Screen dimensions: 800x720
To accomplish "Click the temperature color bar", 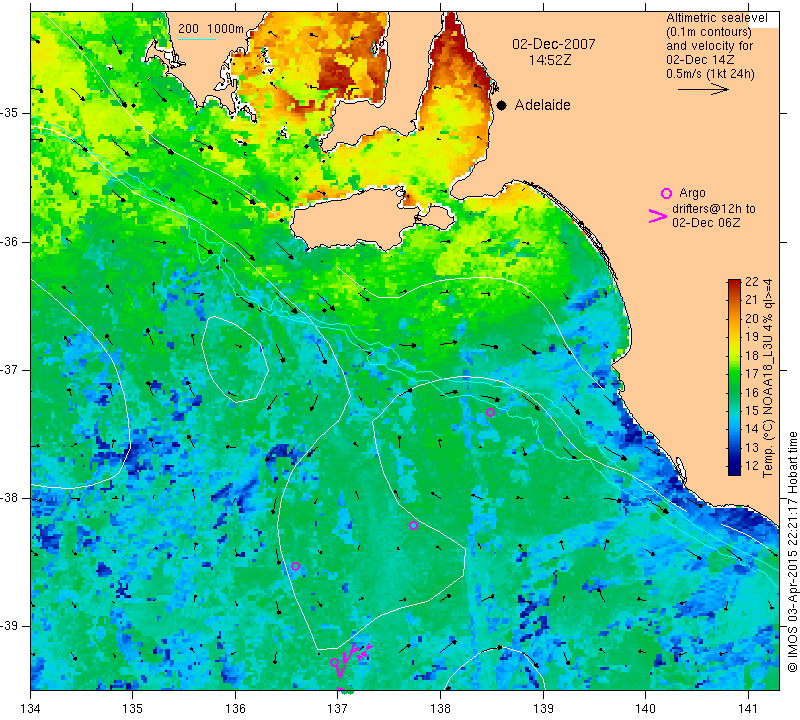I will click(x=734, y=377).
